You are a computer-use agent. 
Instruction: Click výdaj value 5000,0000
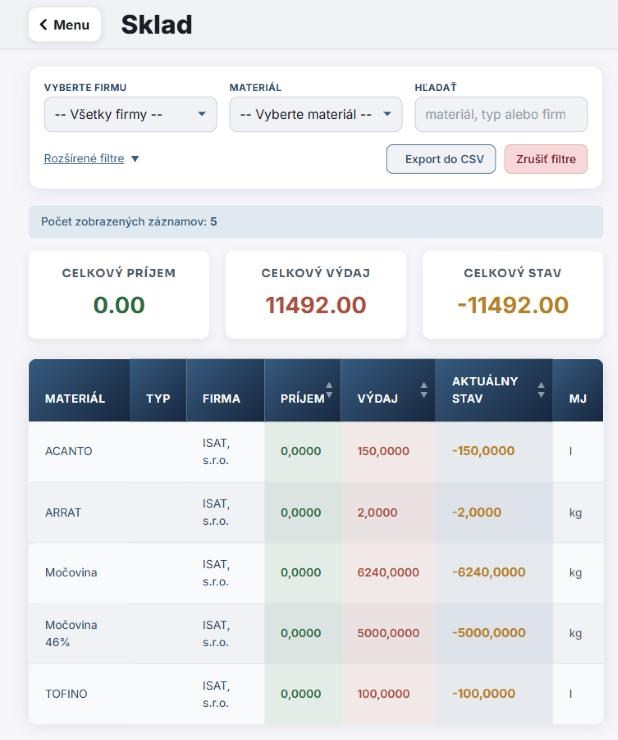tap(388, 633)
